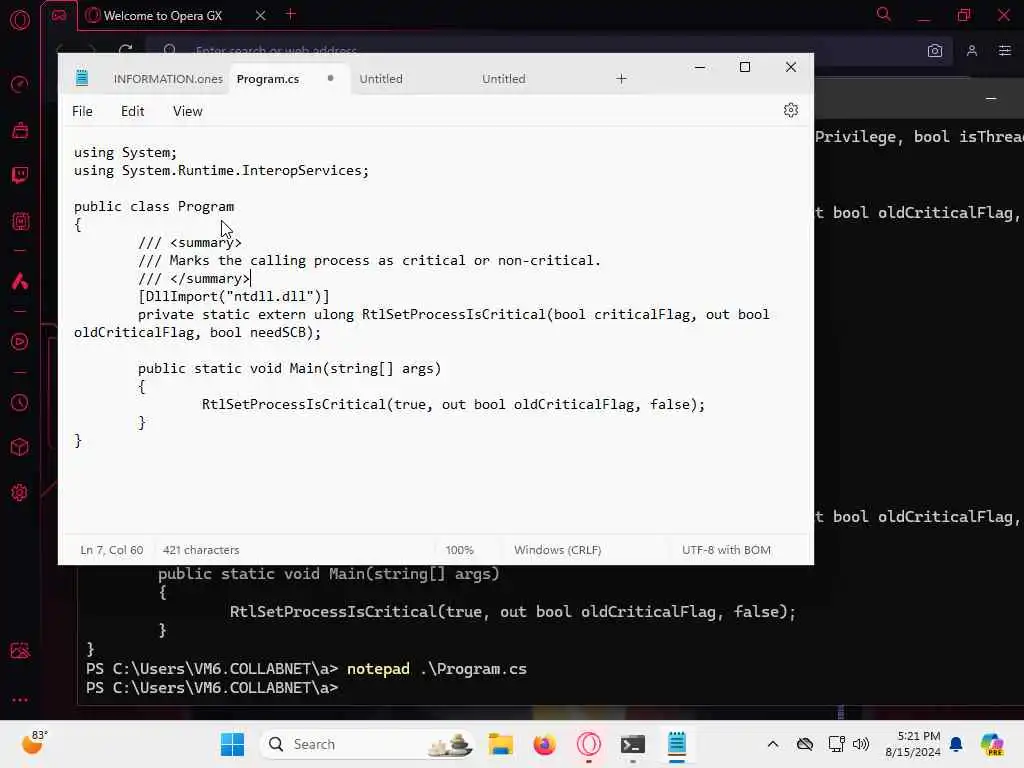Click the OneDrive cloud icon in the tray
Viewport: 1024px width, 768px height.
(x=805, y=744)
